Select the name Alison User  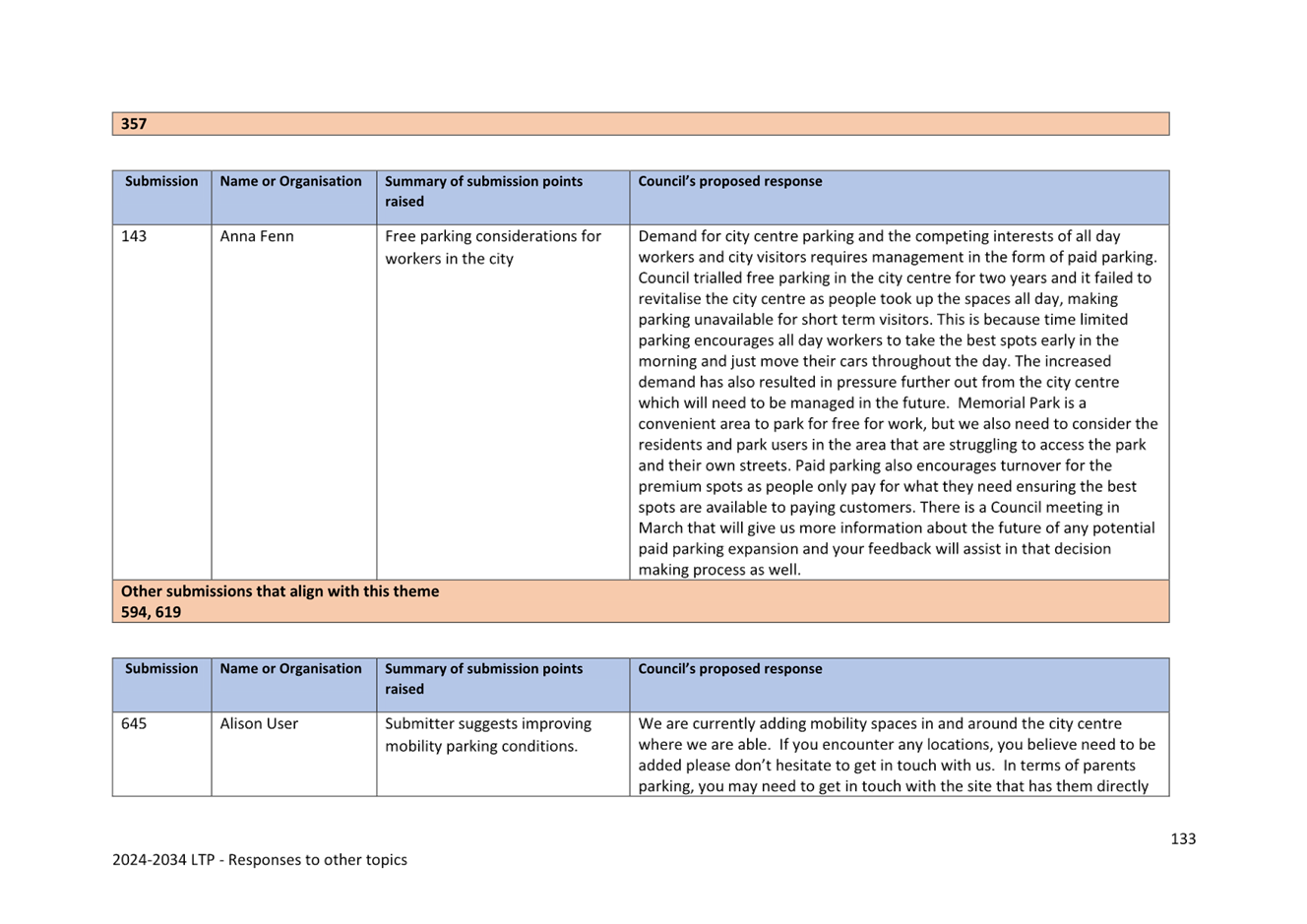(259, 723)
